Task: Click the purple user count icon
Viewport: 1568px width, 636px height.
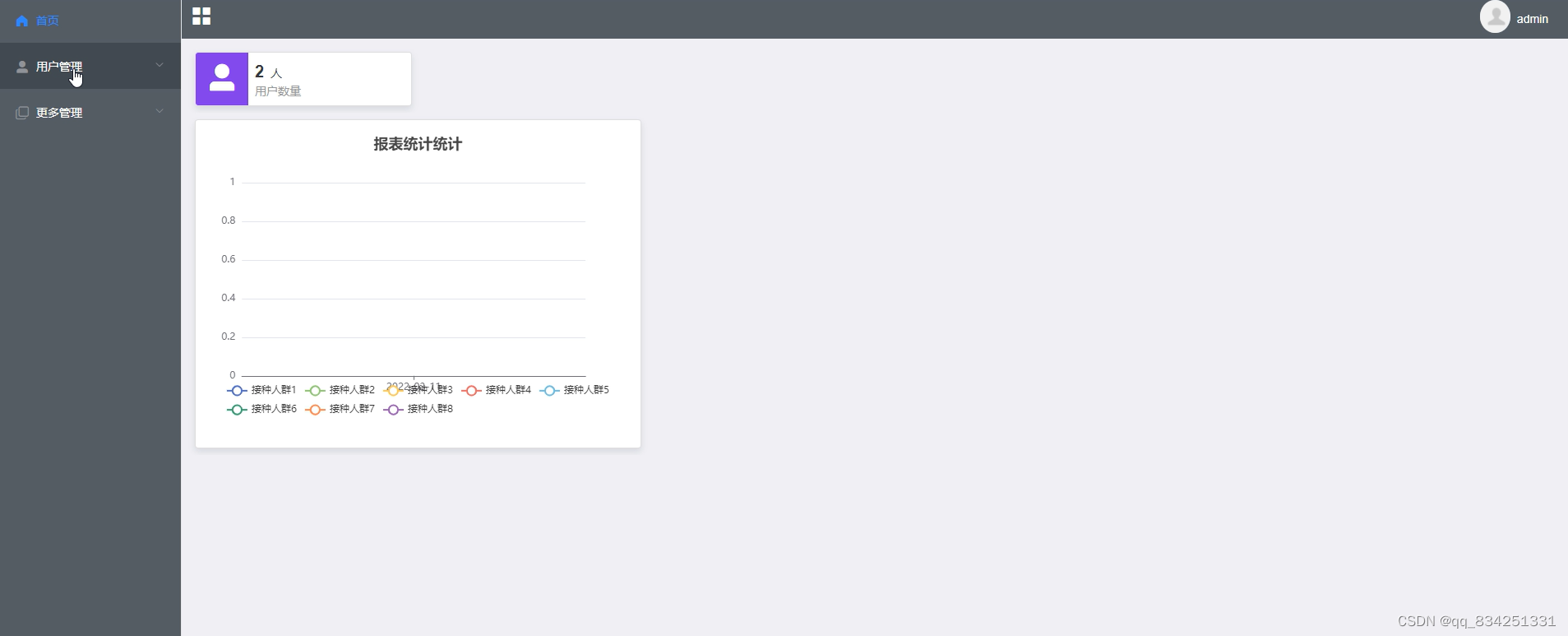Action: (x=222, y=79)
